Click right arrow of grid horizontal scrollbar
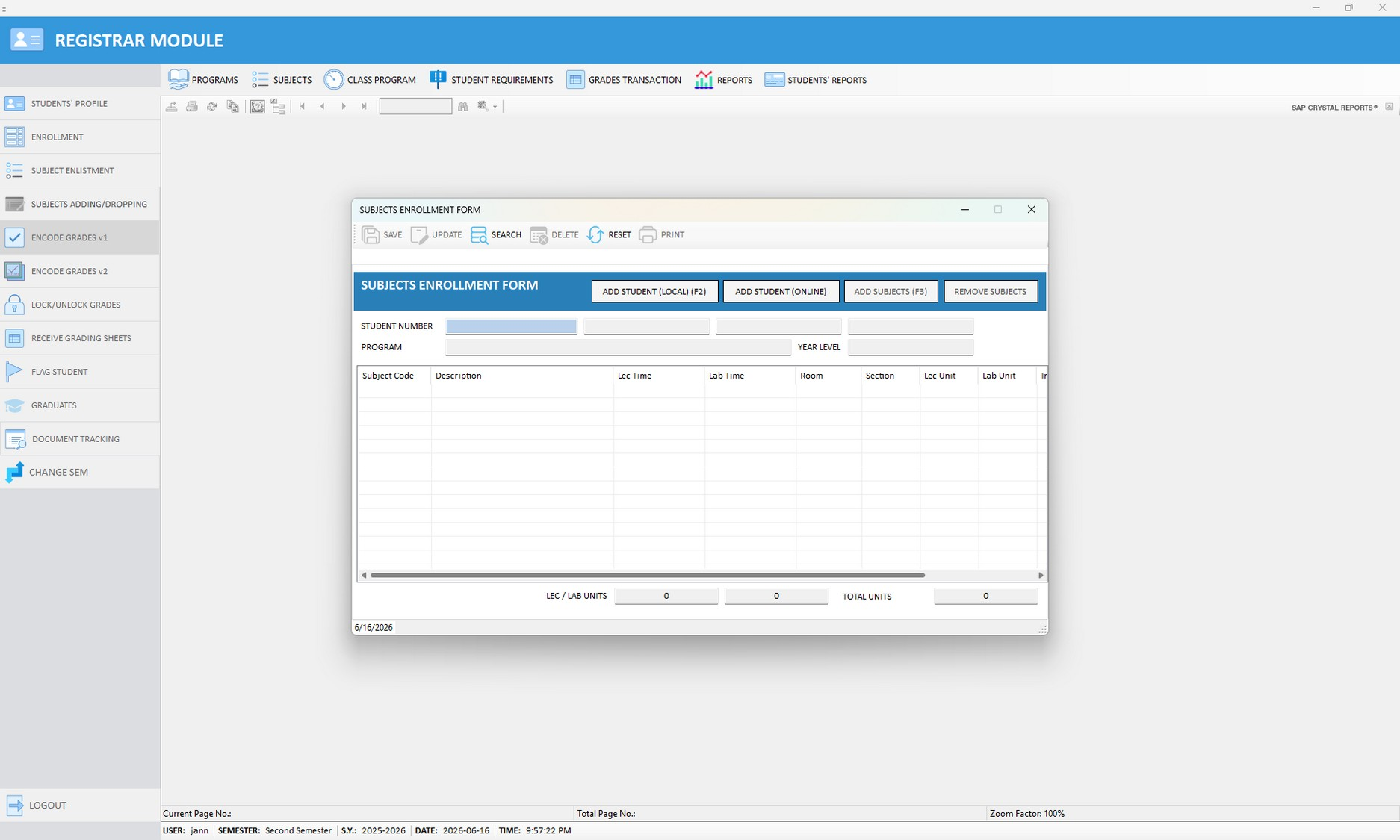Viewport: 1400px width, 840px height. click(x=1041, y=575)
